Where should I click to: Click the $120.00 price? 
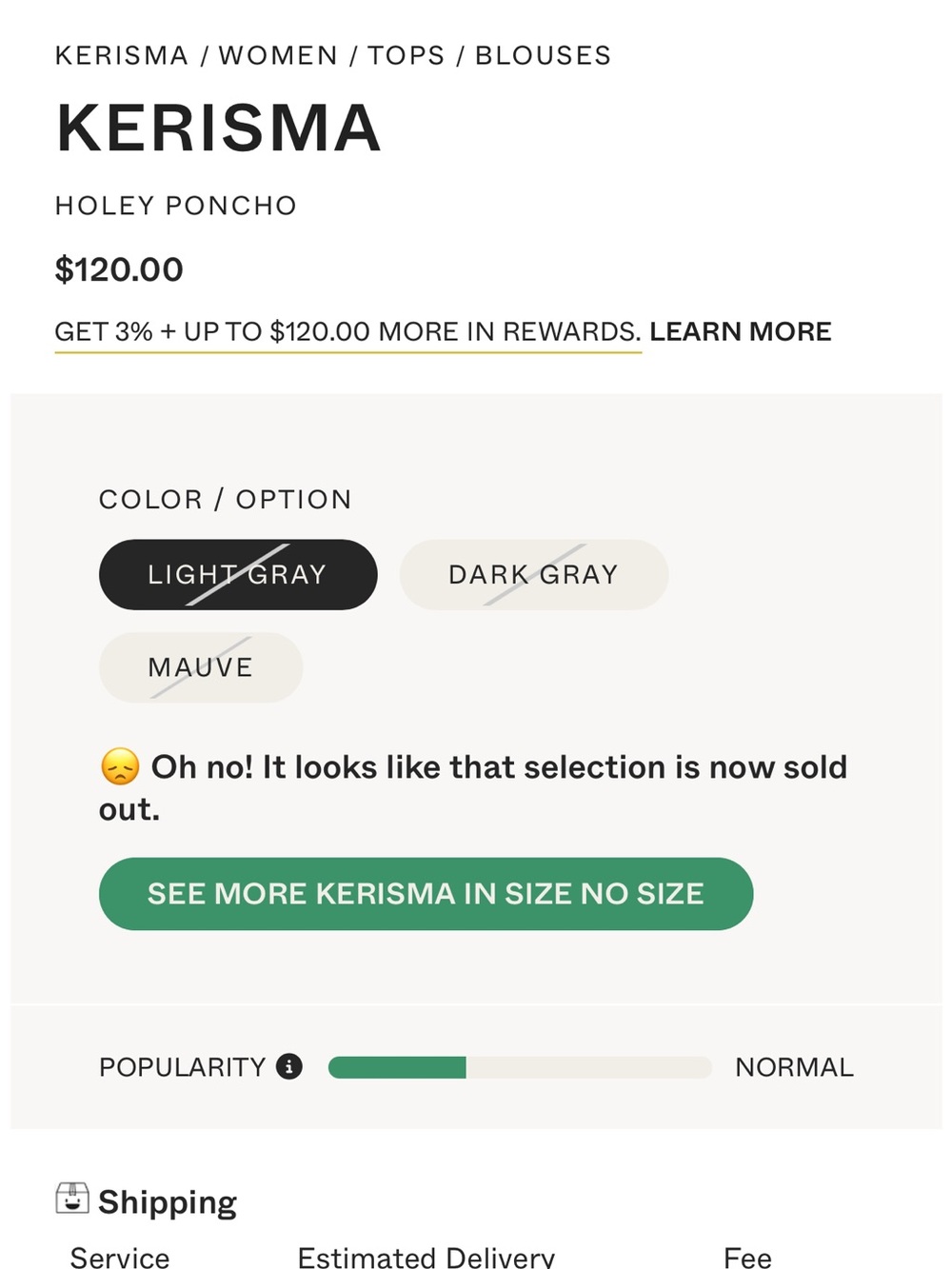click(x=119, y=269)
